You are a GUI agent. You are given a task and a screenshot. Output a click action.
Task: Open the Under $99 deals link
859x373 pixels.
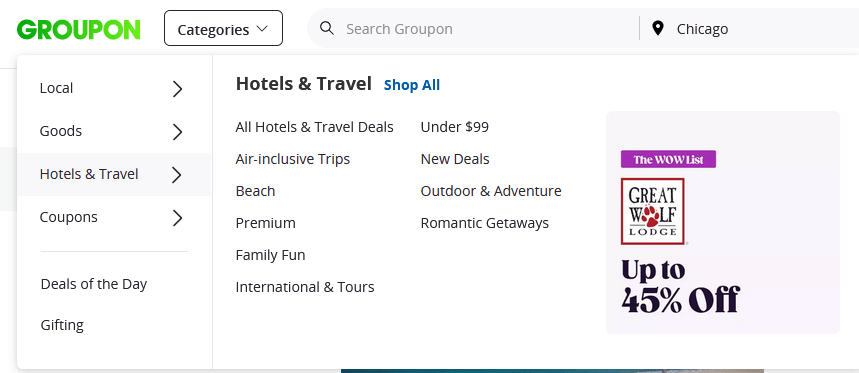click(455, 127)
